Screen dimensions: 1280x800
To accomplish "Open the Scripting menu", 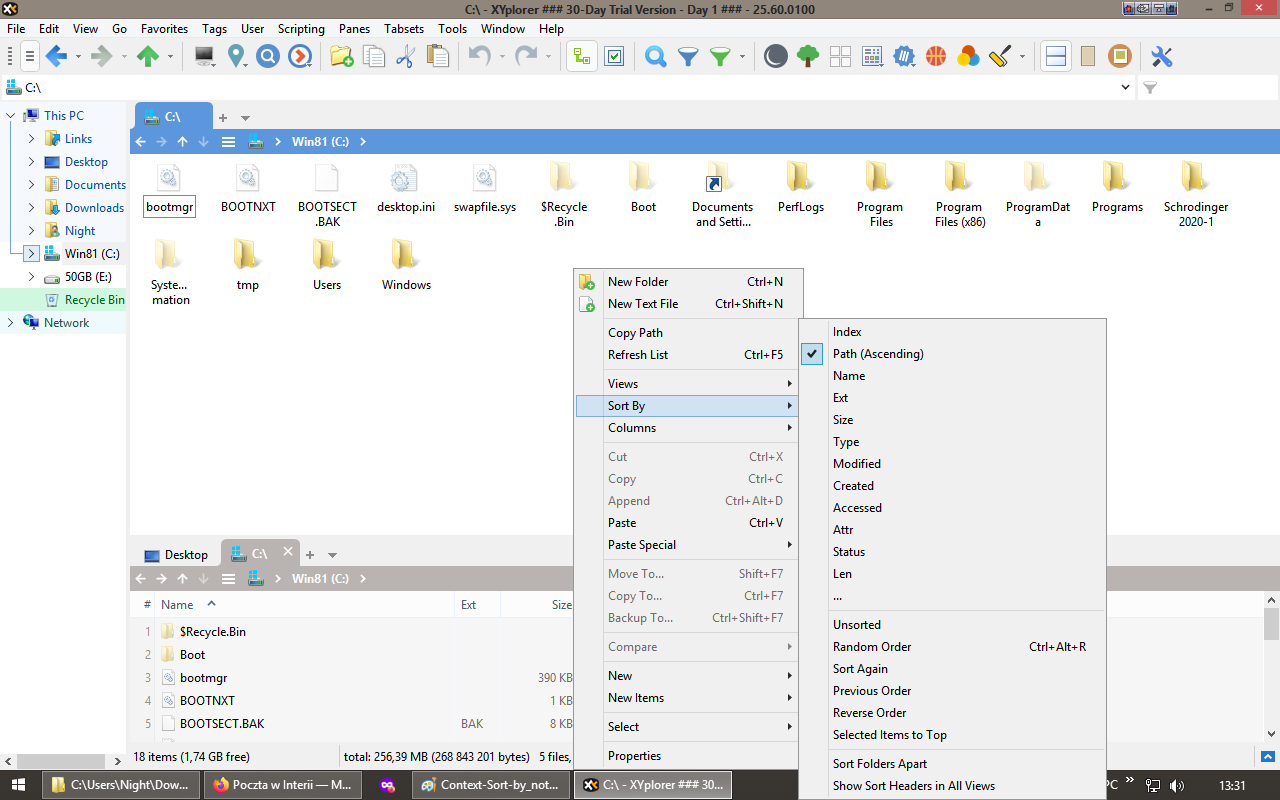I will click(x=301, y=29).
